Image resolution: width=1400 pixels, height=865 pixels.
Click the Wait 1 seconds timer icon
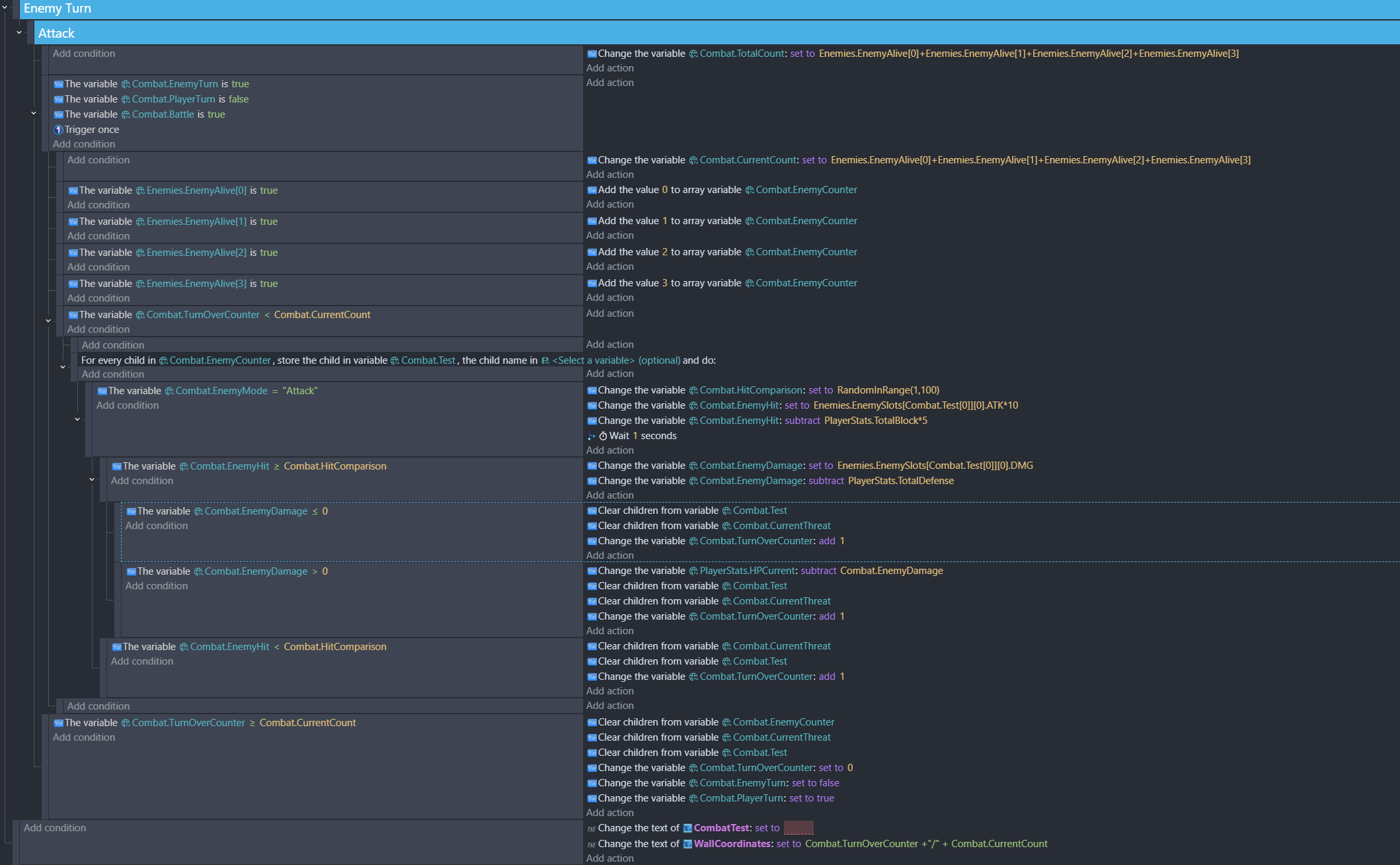point(603,436)
